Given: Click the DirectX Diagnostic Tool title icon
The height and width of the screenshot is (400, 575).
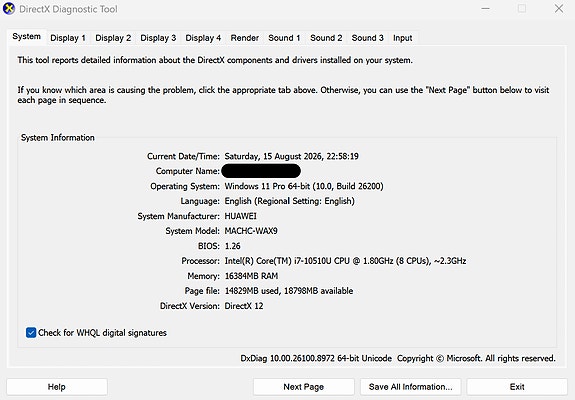Looking at the screenshot, I should click(9, 8).
